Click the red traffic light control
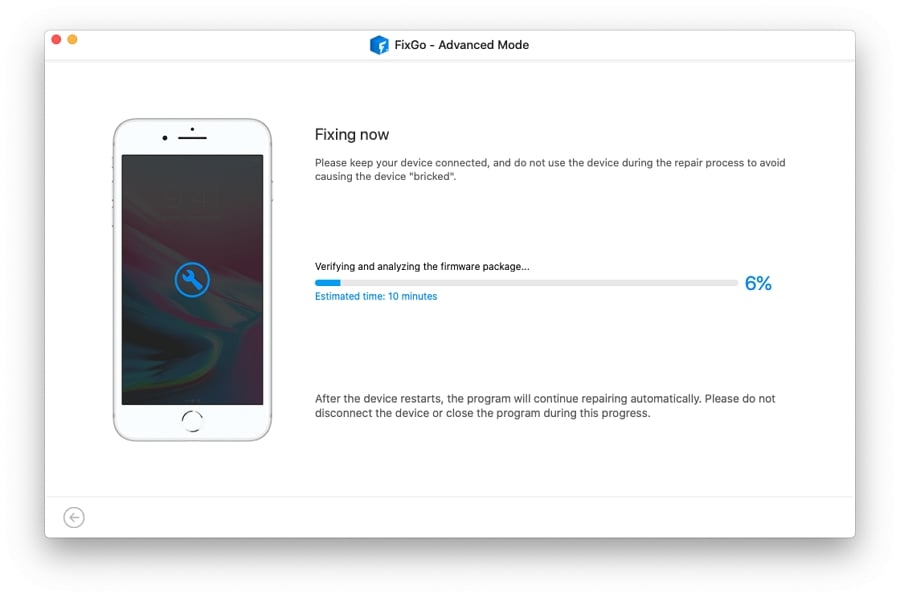 point(57,39)
